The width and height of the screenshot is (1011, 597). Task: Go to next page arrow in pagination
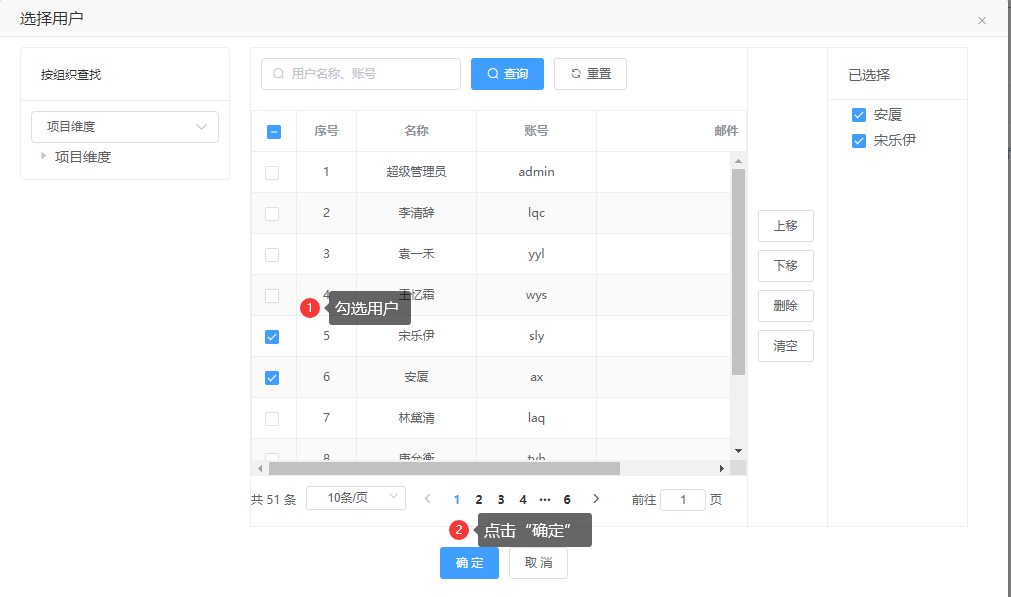(x=596, y=499)
